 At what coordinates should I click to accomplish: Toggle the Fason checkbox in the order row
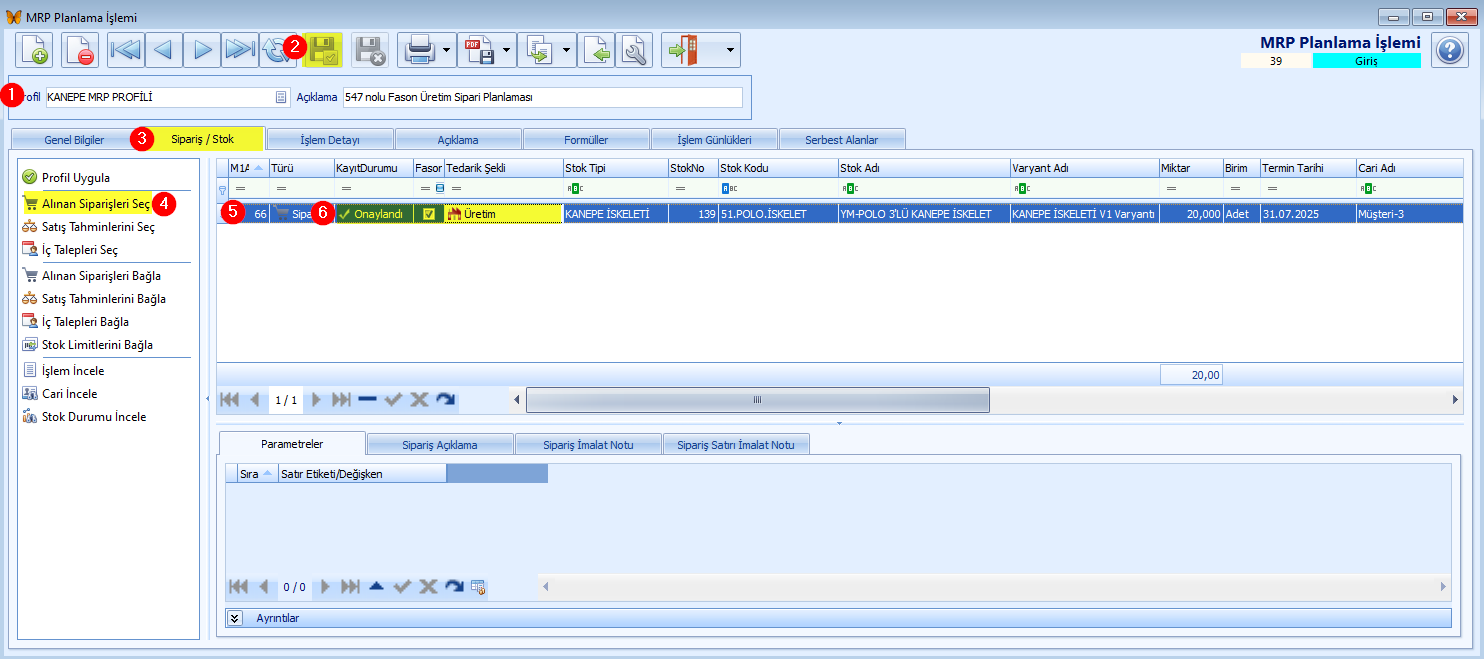(x=429, y=213)
